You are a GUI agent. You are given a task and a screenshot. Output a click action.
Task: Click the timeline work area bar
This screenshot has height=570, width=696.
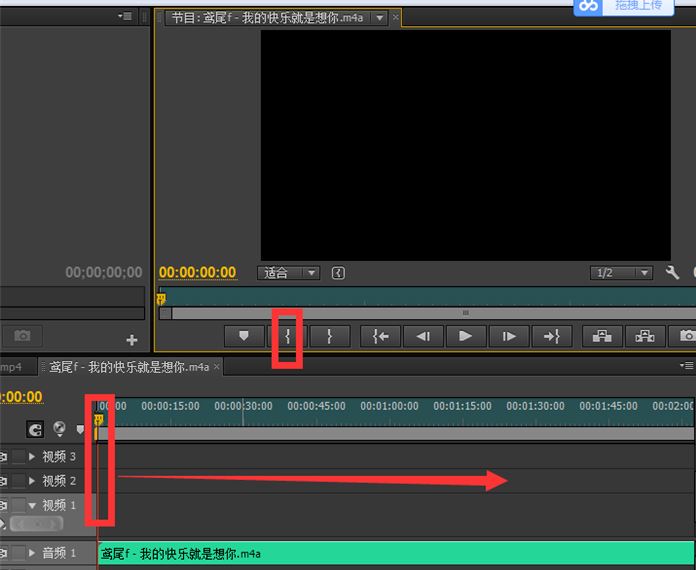[x=396, y=434]
